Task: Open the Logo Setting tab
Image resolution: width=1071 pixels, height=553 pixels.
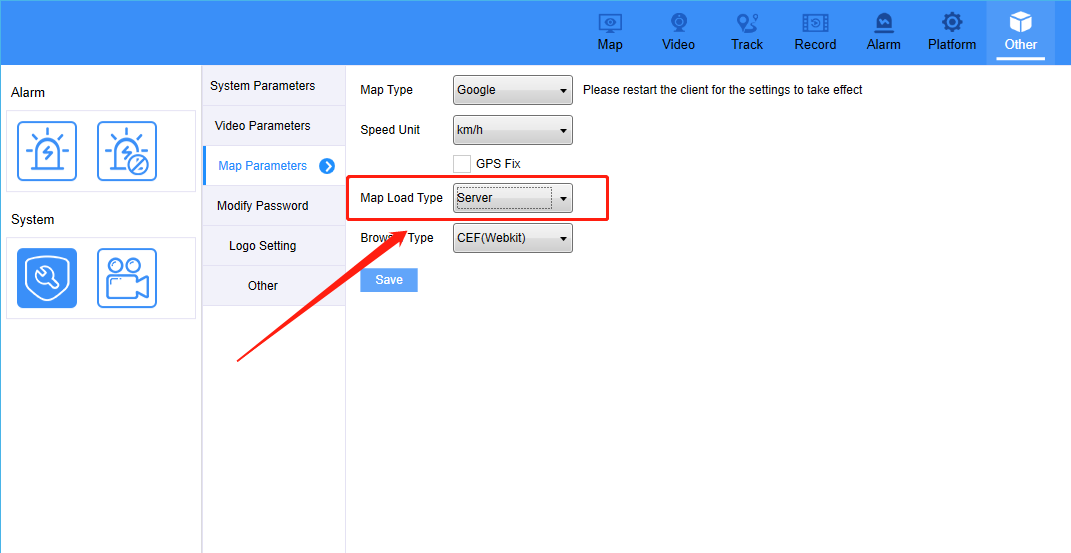Action: 274,246
